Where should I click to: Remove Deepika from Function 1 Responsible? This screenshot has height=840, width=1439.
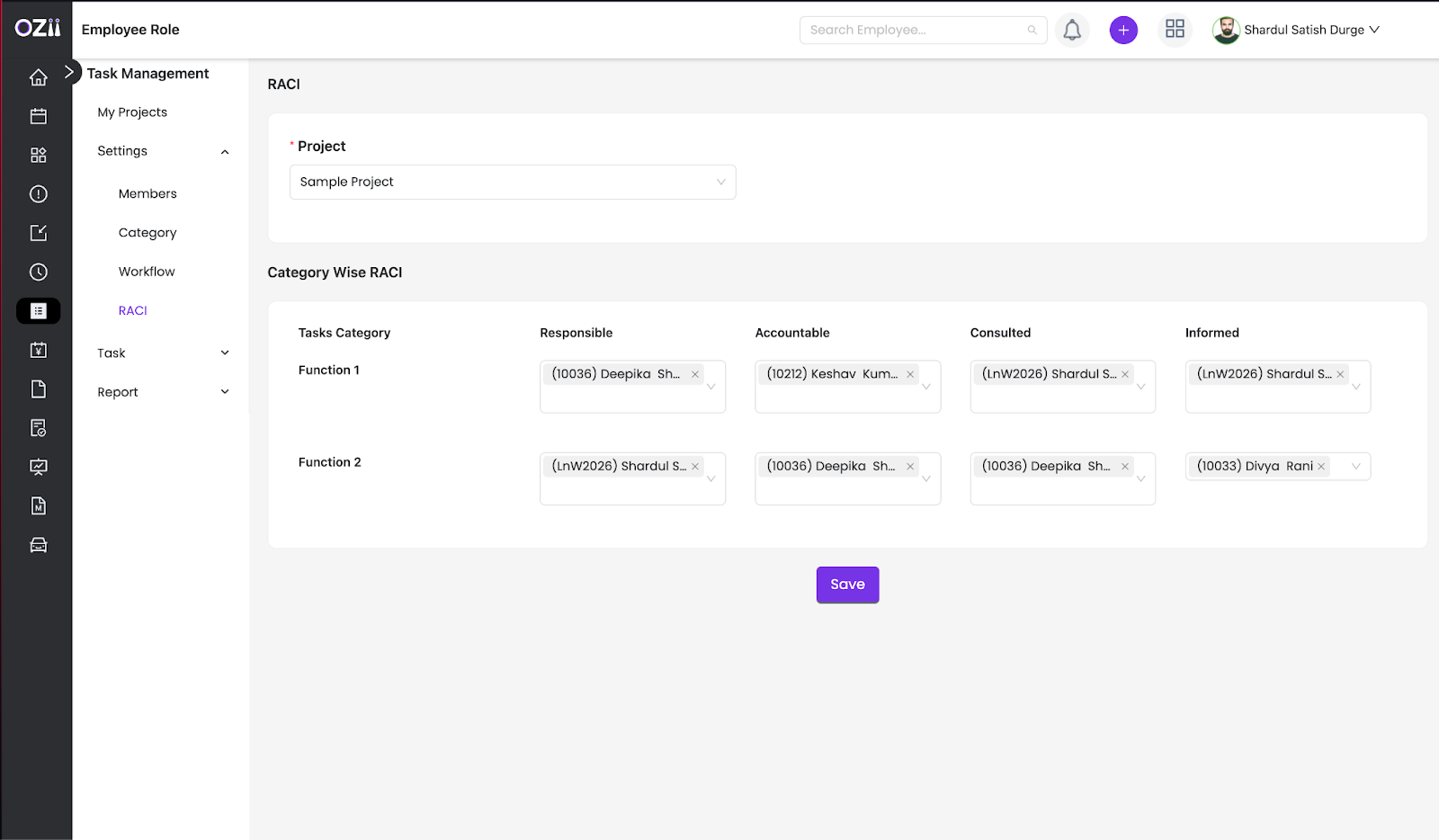[694, 374]
